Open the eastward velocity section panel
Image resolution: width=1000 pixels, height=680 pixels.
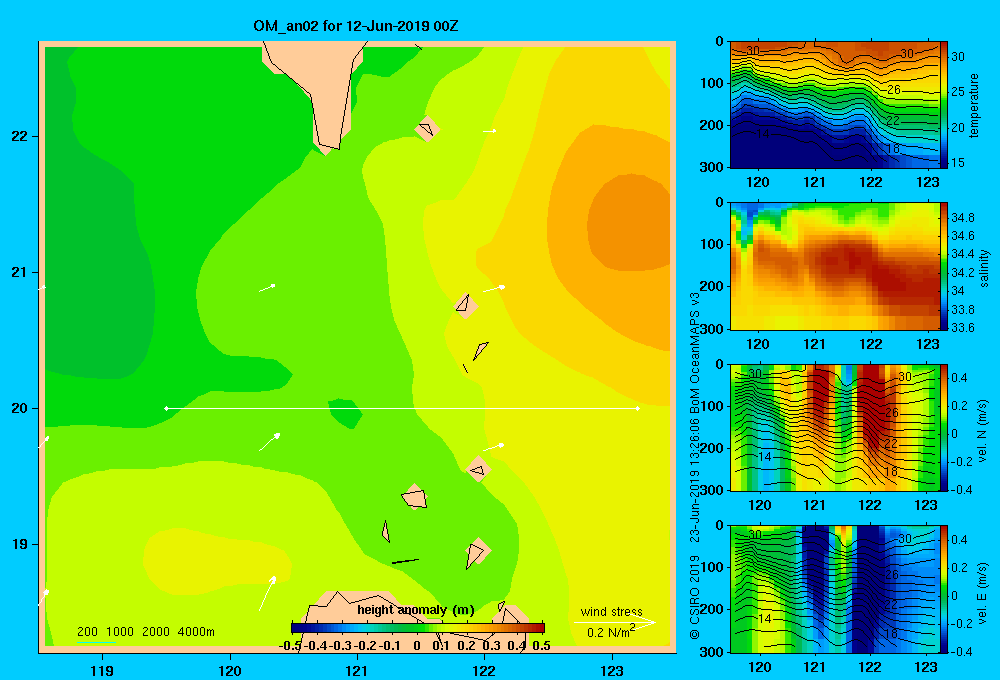coord(834,589)
